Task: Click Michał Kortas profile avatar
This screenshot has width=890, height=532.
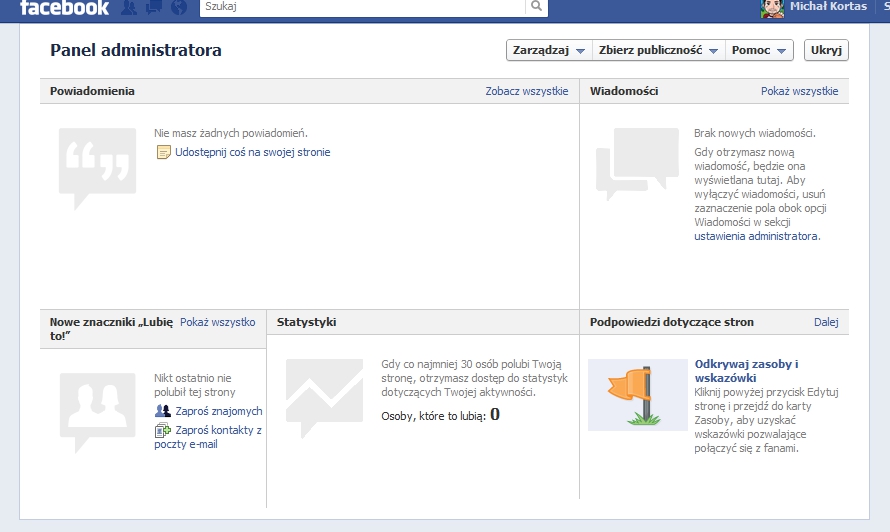Action: (771, 8)
